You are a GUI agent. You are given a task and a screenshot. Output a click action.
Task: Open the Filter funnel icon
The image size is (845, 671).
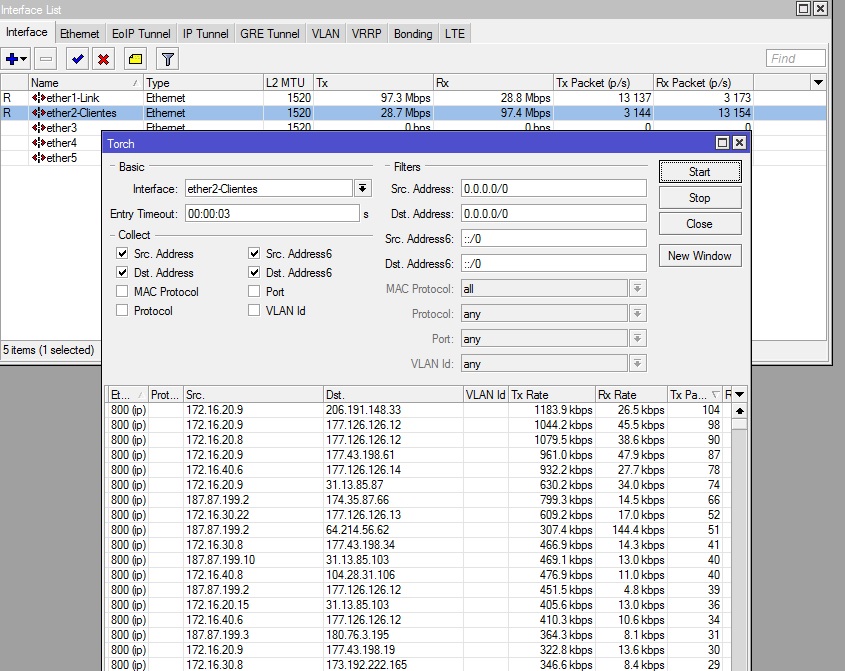(168, 60)
